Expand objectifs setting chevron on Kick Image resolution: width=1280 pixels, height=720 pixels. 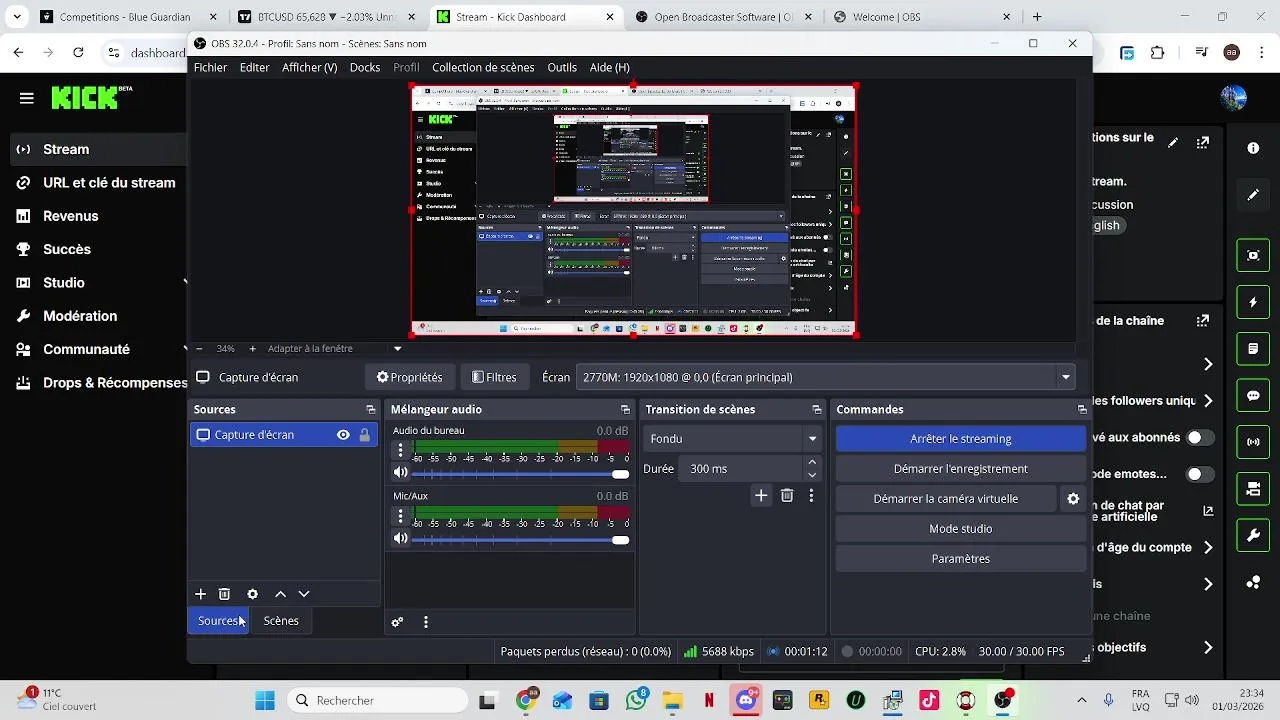point(1208,648)
